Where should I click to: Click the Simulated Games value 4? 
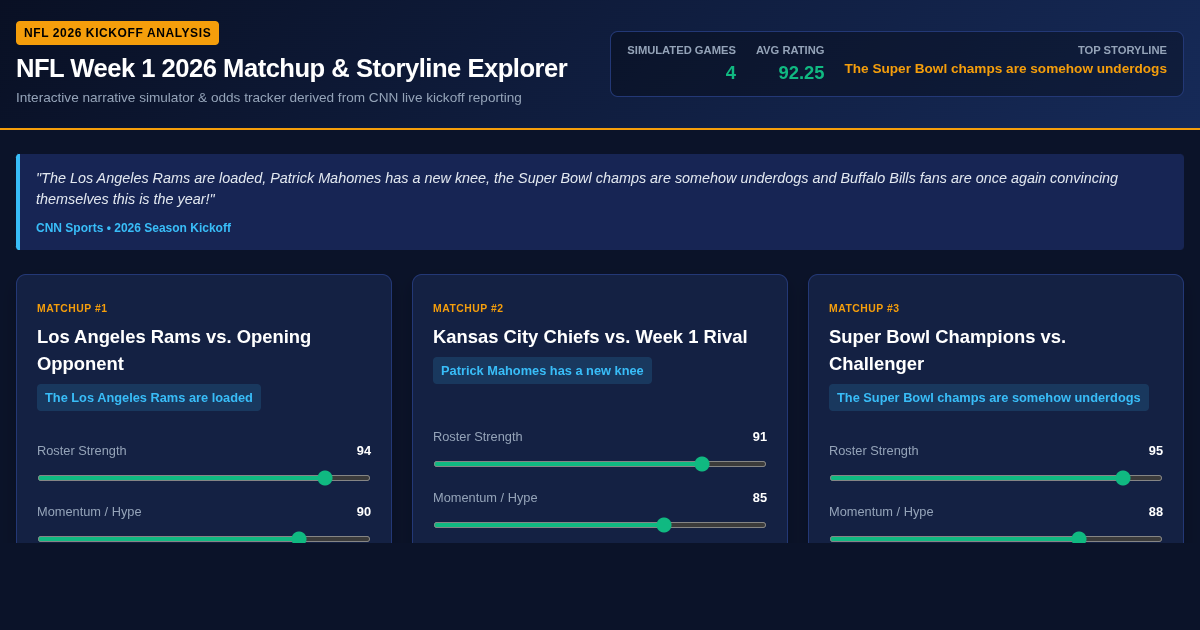pyautogui.click(x=731, y=73)
